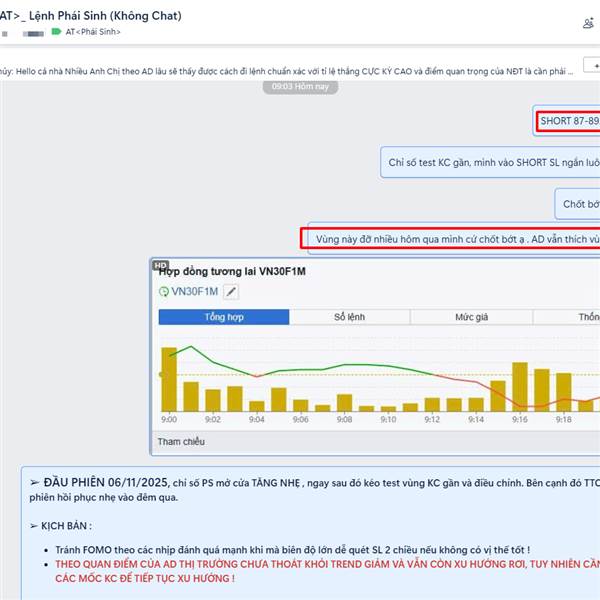Click the ĐẦU PHIÊN 06/11/2025 message
This screenshot has width=600, height=600.
(x=311, y=533)
